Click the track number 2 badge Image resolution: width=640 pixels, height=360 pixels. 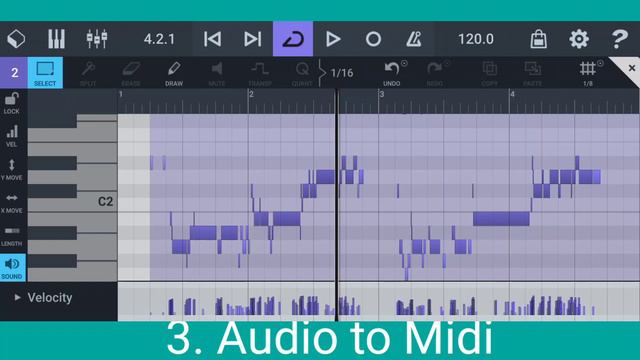click(x=14, y=73)
